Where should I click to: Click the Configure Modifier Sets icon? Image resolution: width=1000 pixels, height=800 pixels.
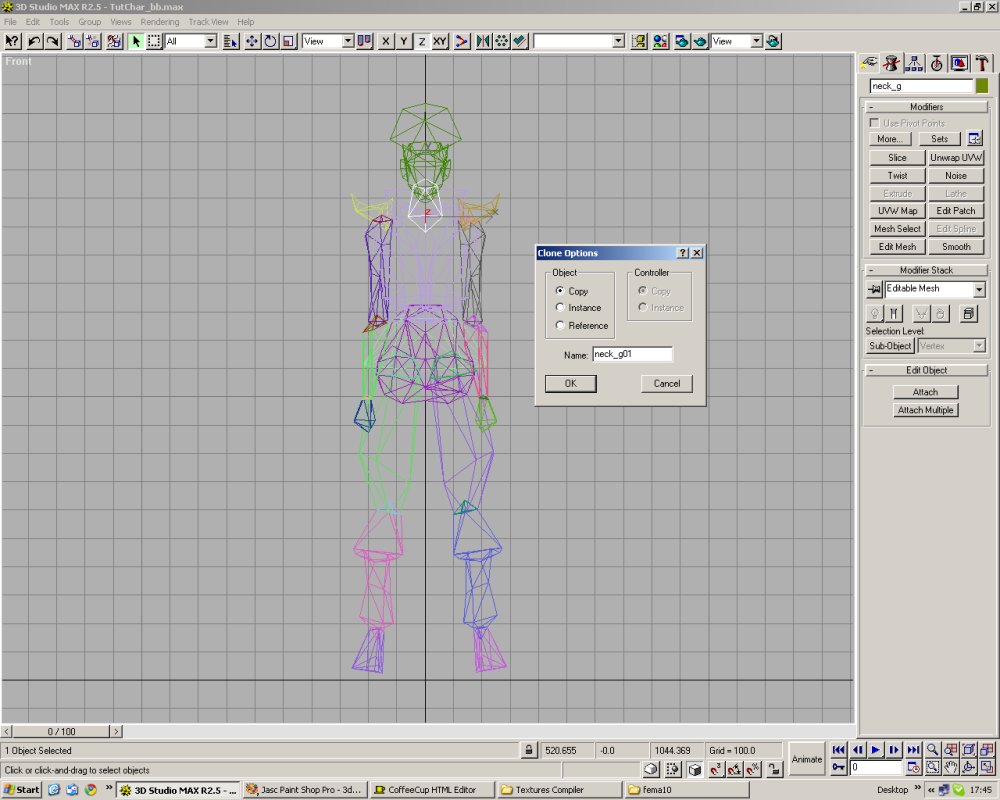974,138
